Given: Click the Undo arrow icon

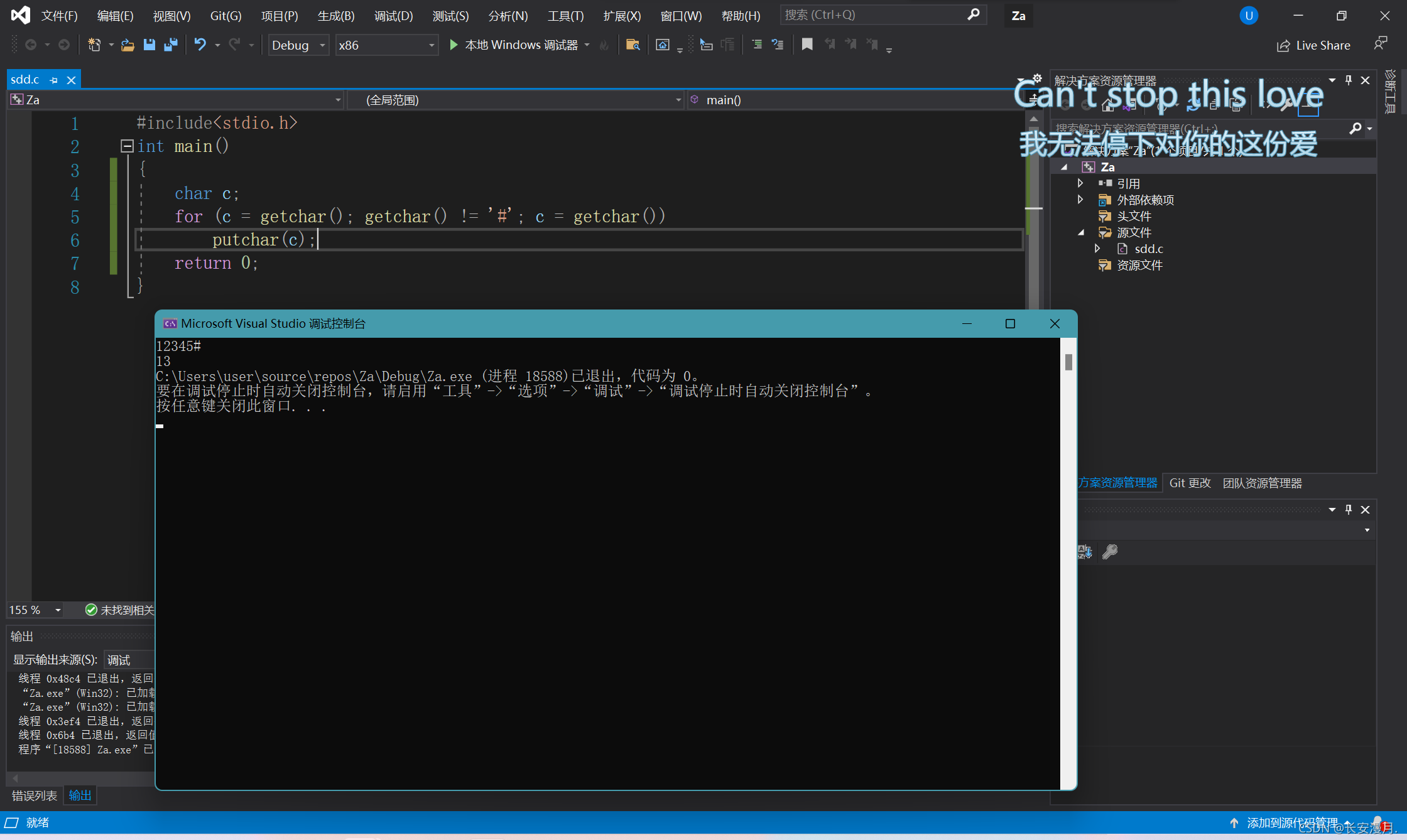Looking at the screenshot, I should (x=200, y=45).
